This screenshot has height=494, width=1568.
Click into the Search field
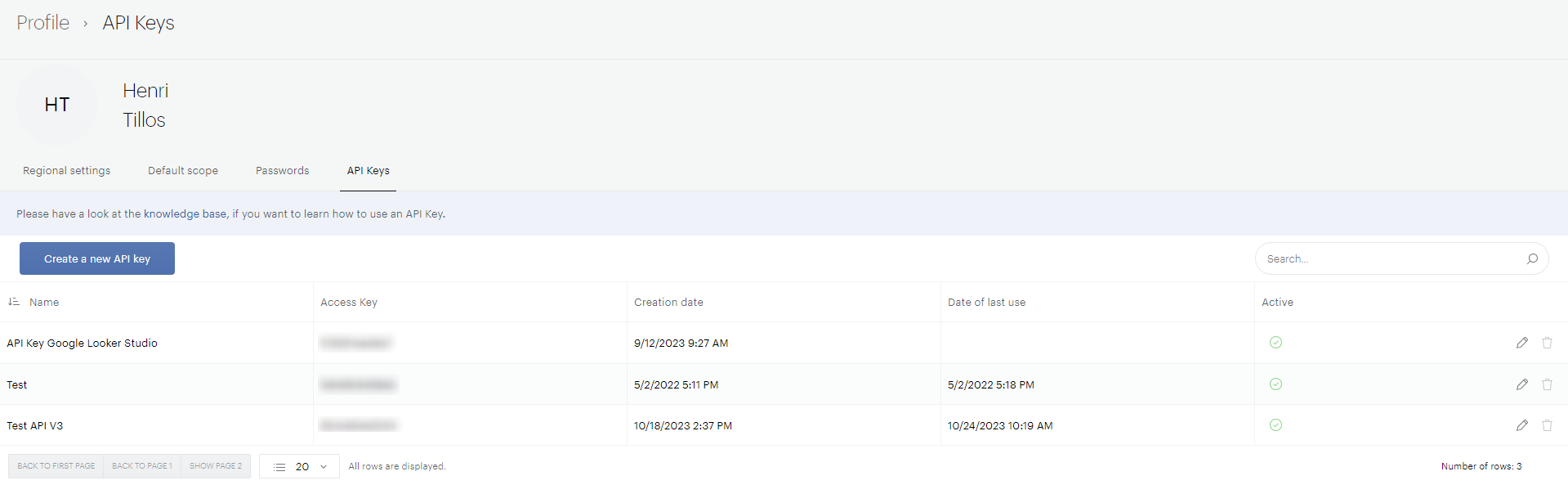(x=1389, y=258)
